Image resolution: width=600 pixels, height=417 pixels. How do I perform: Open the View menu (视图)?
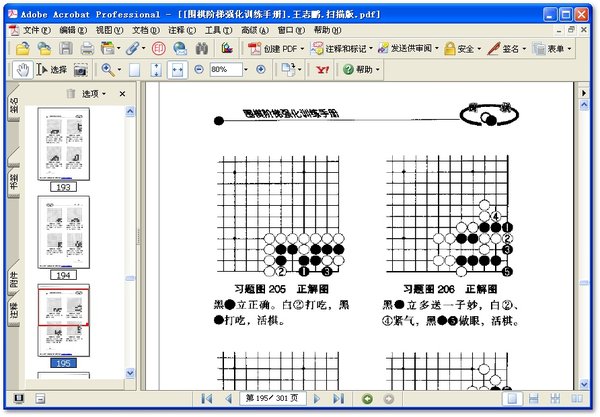pyautogui.click(x=109, y=30)
